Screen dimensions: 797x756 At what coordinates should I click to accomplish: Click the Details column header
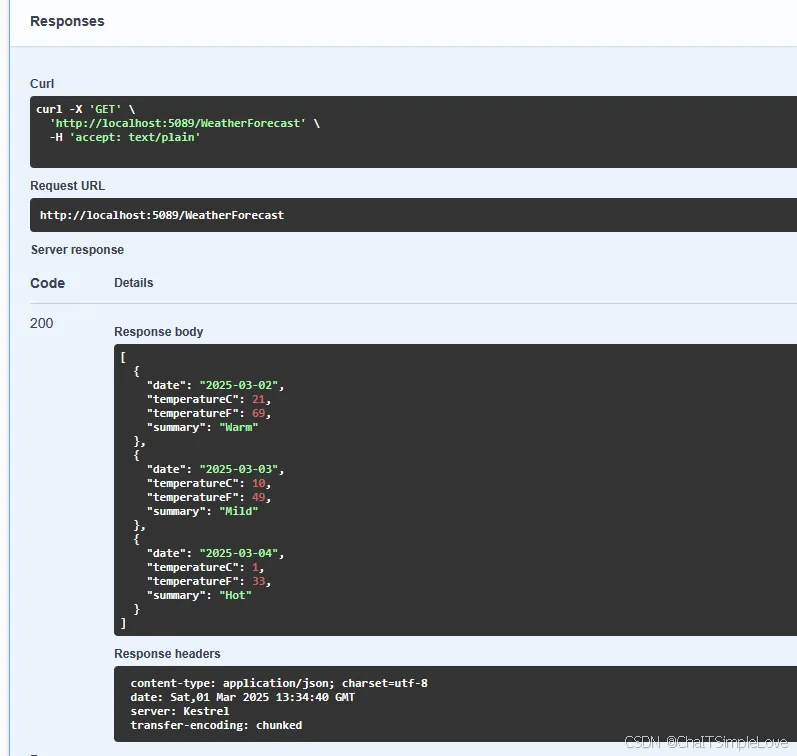pyautogui.click(x=133, y=283)
